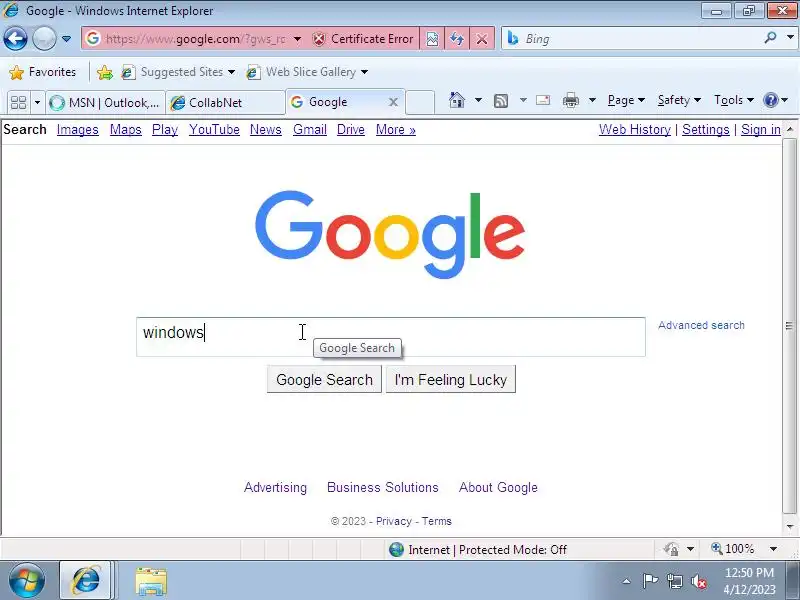The width and height of the screenshot is (800, 600).
Task: Close the Google tab
Action: (393, 102)
